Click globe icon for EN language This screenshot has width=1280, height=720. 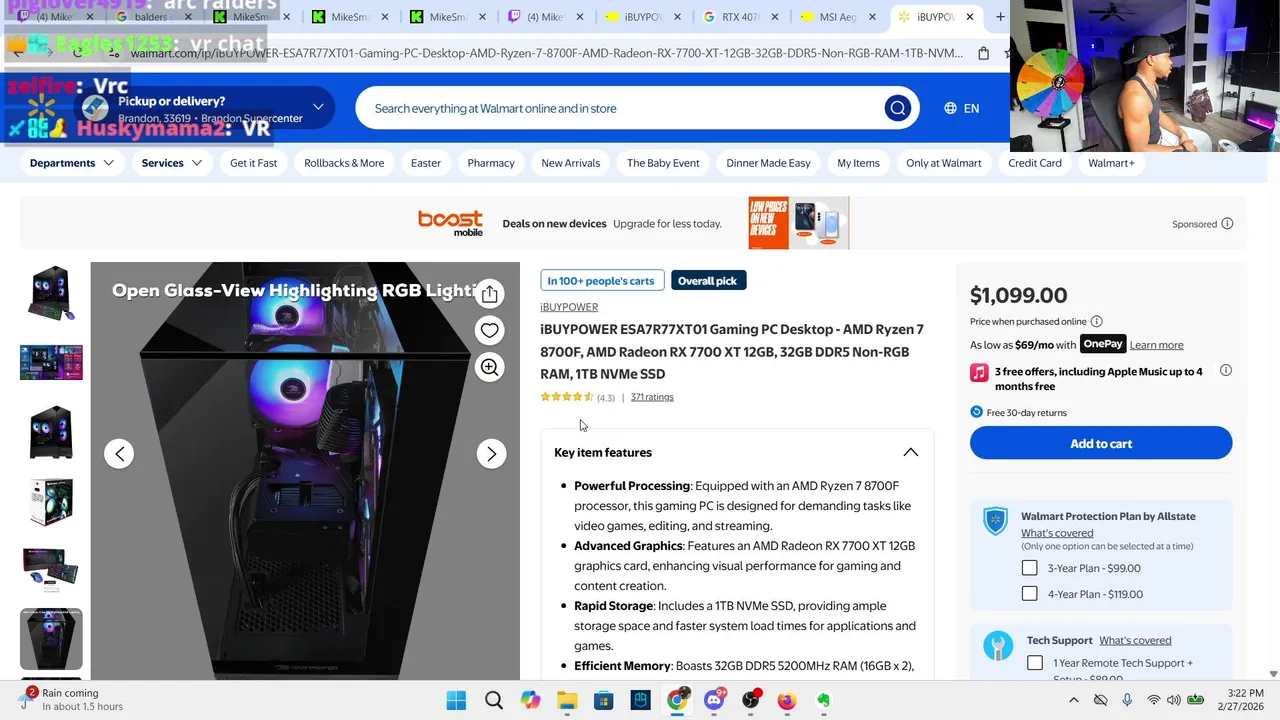tap(950, 108)
